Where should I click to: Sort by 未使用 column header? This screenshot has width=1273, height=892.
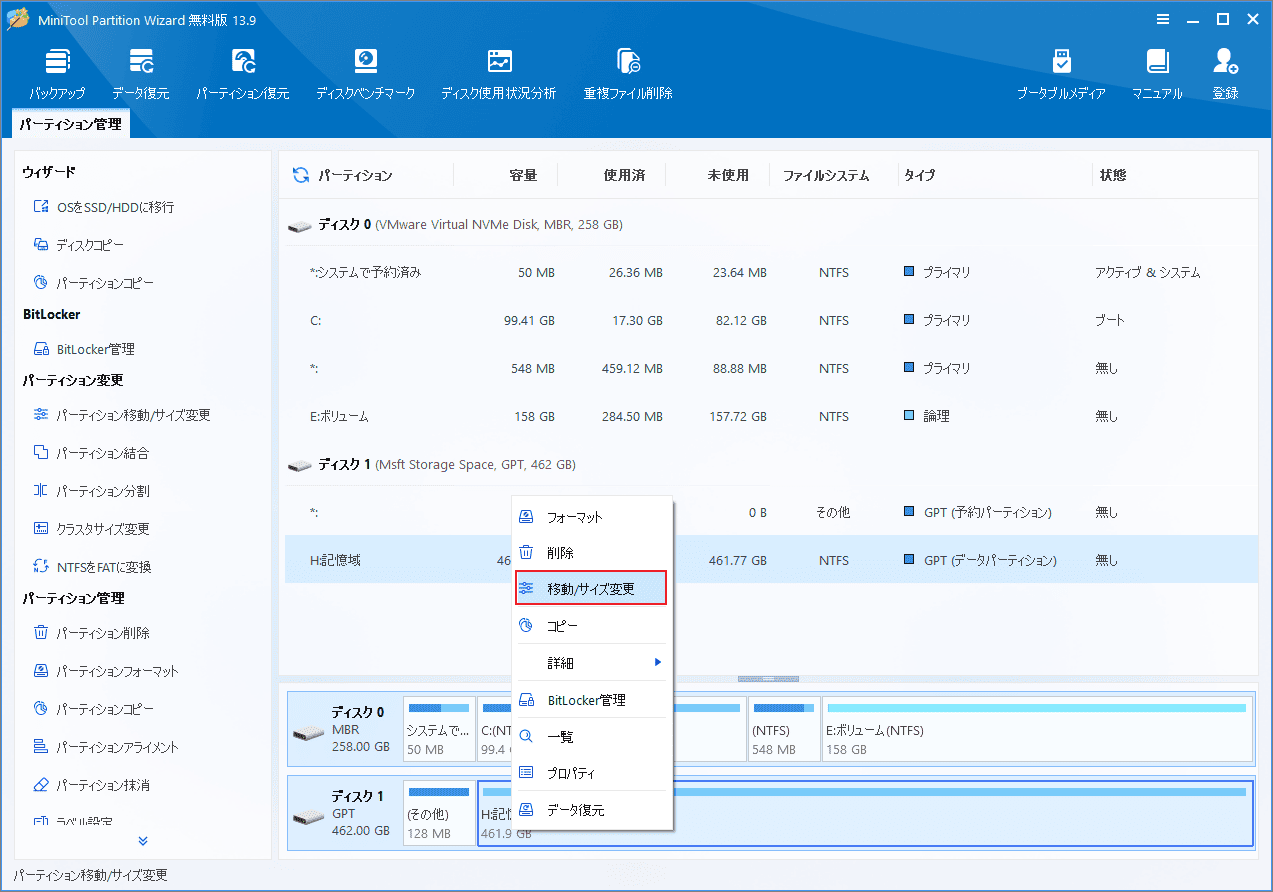pos(728,175)
